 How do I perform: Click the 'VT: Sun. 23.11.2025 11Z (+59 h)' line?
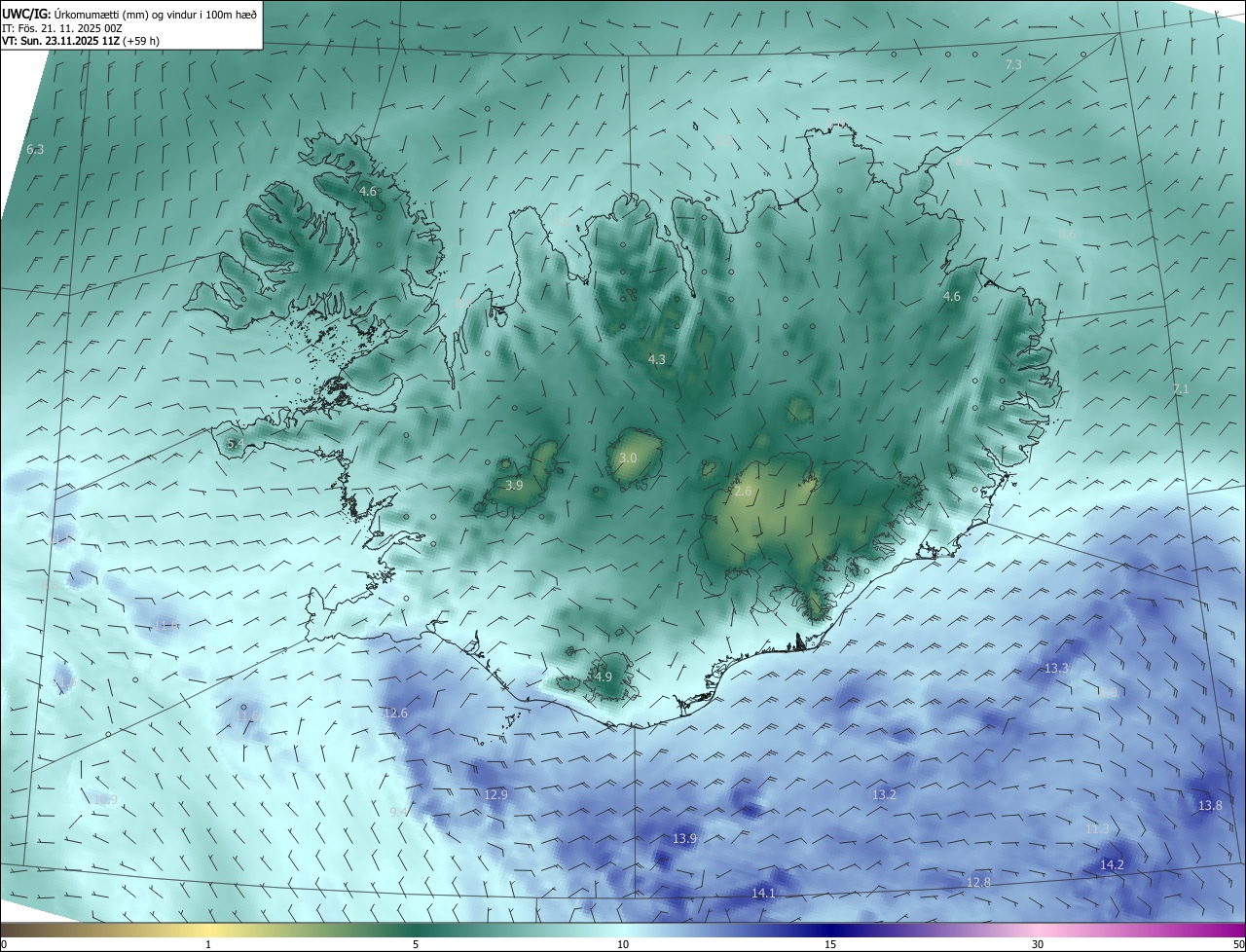[81, 41]
